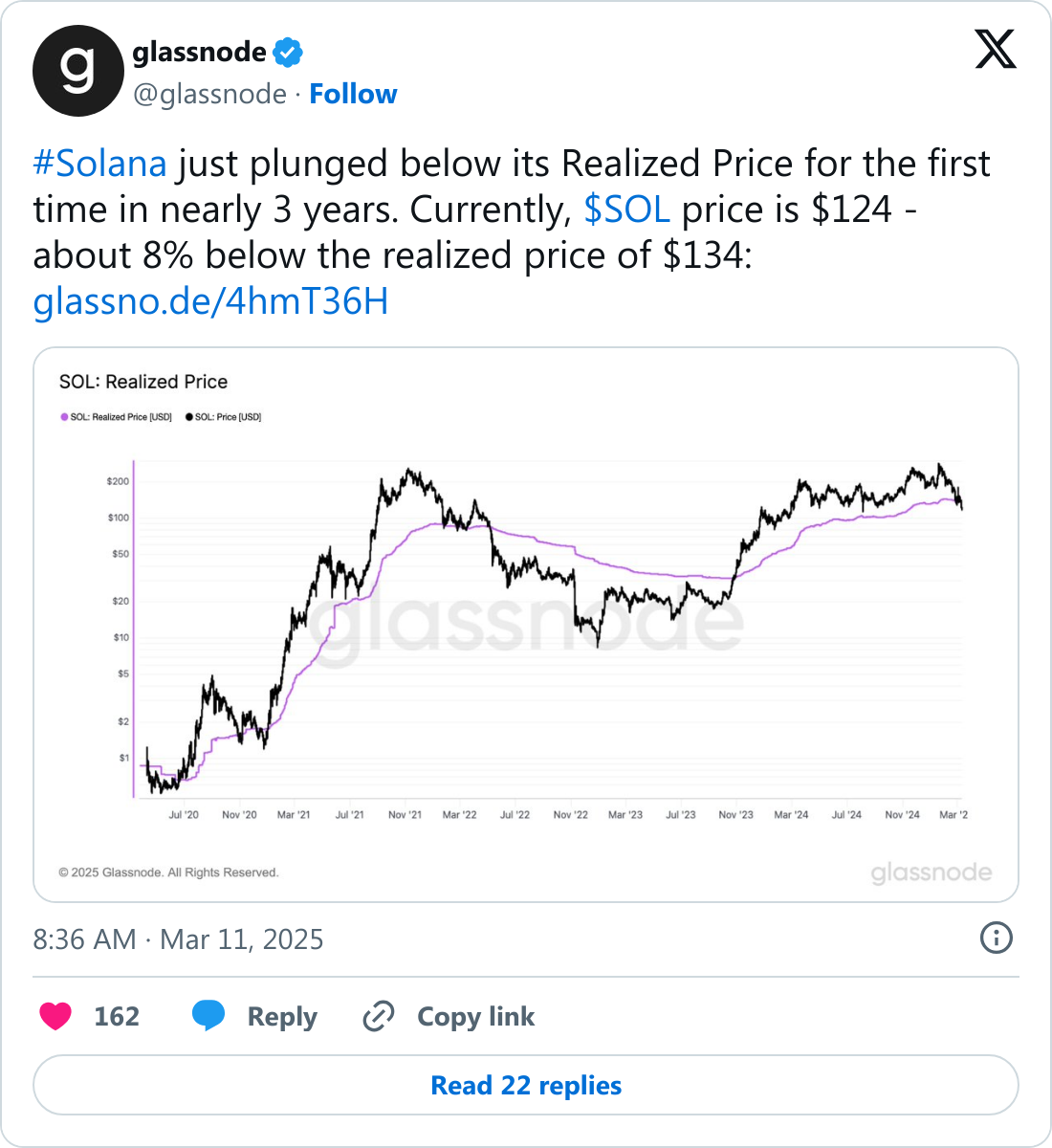Open the $SOL cashtag link
This screenshot has width=1052, height=1148.
626,210
